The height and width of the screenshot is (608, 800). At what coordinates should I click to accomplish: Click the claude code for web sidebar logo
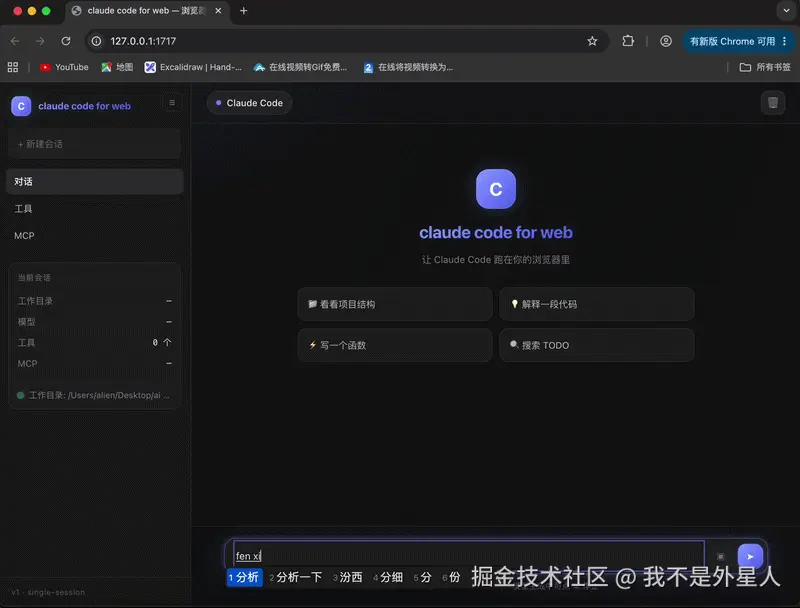(21, 106)
